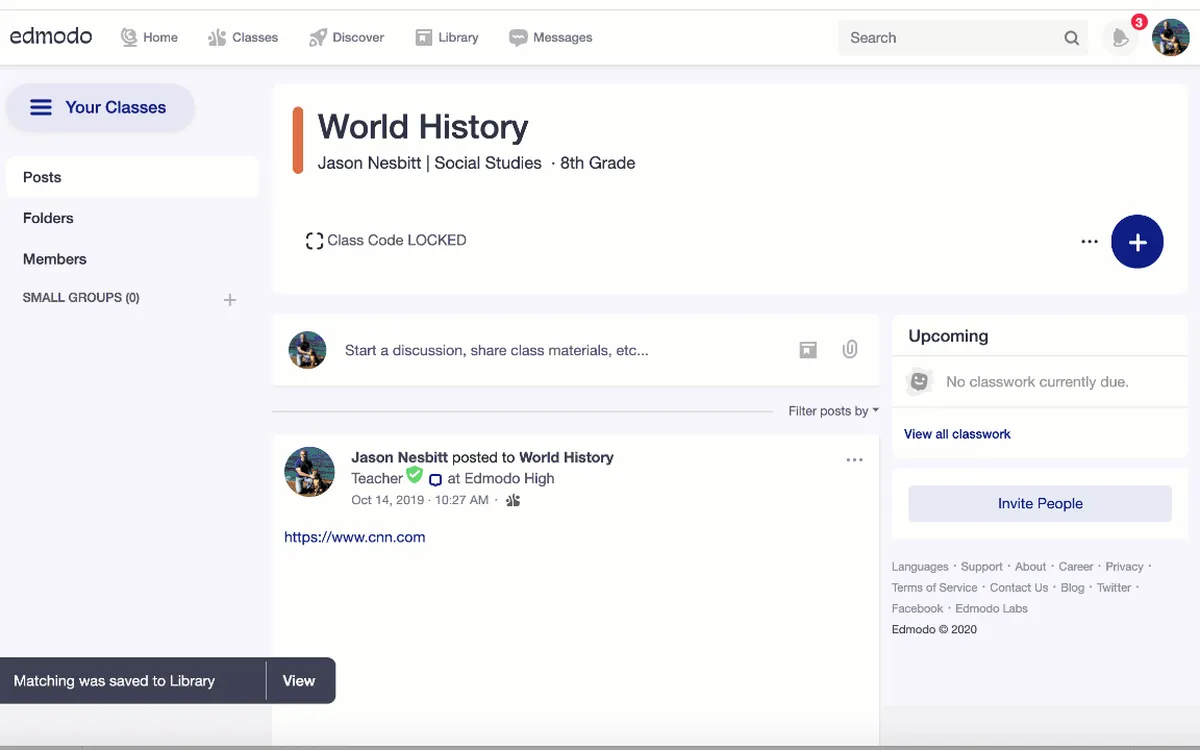Click the green verified teacher badge
This screenshot has height=750, width=1200.
pyautogui.click(x=415, y=475)
